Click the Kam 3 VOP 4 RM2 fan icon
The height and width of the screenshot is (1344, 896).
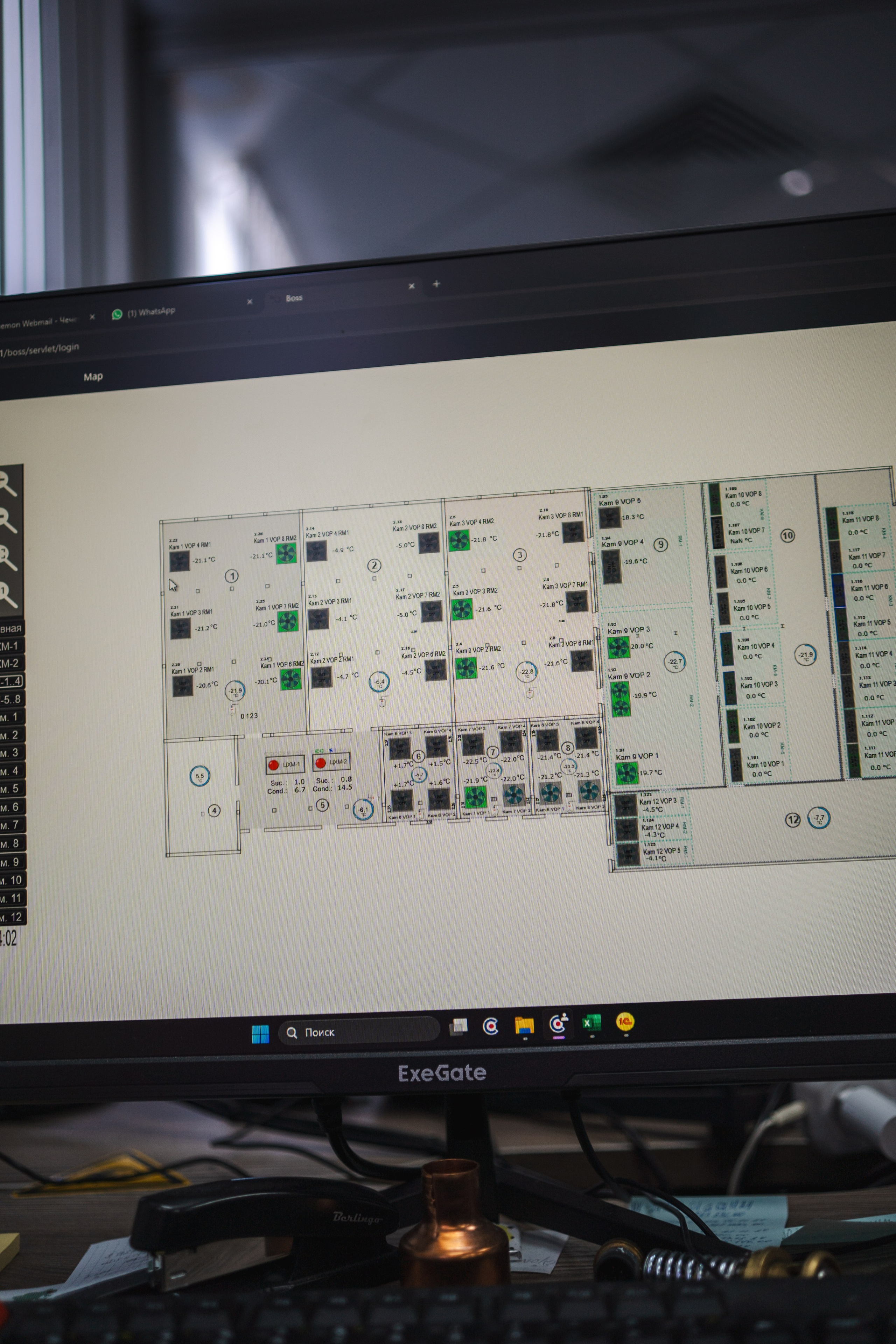458,540
